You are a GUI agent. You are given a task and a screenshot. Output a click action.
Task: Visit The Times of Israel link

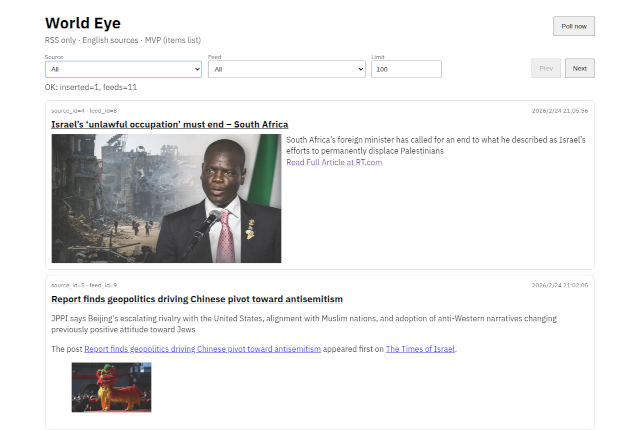(x=420, y=349)
